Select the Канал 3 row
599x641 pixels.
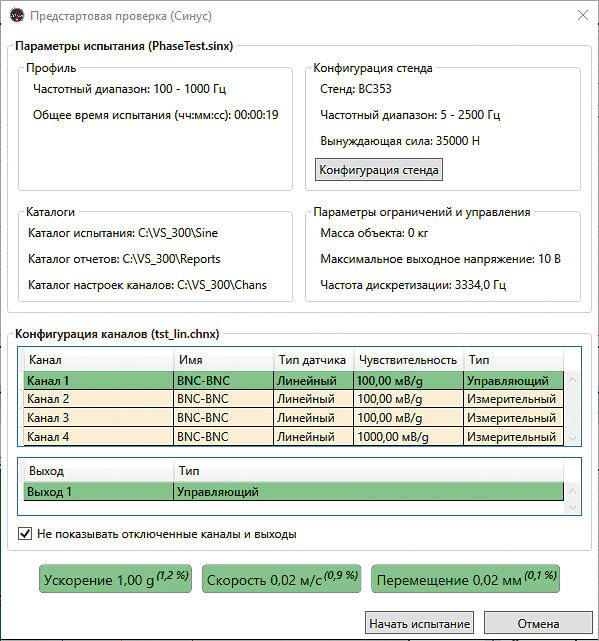pos(294,417)
